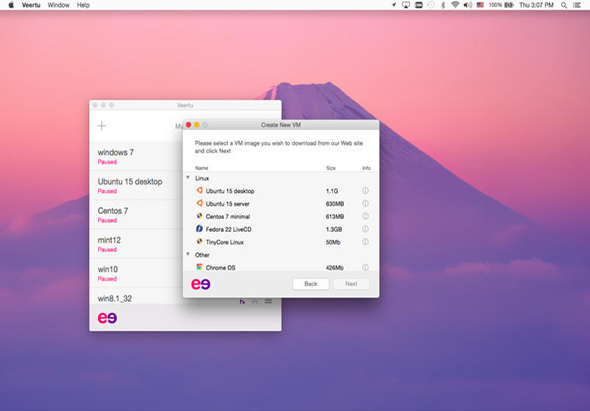
Task: Select the mint12 VM entry
Action: [136, 244]
